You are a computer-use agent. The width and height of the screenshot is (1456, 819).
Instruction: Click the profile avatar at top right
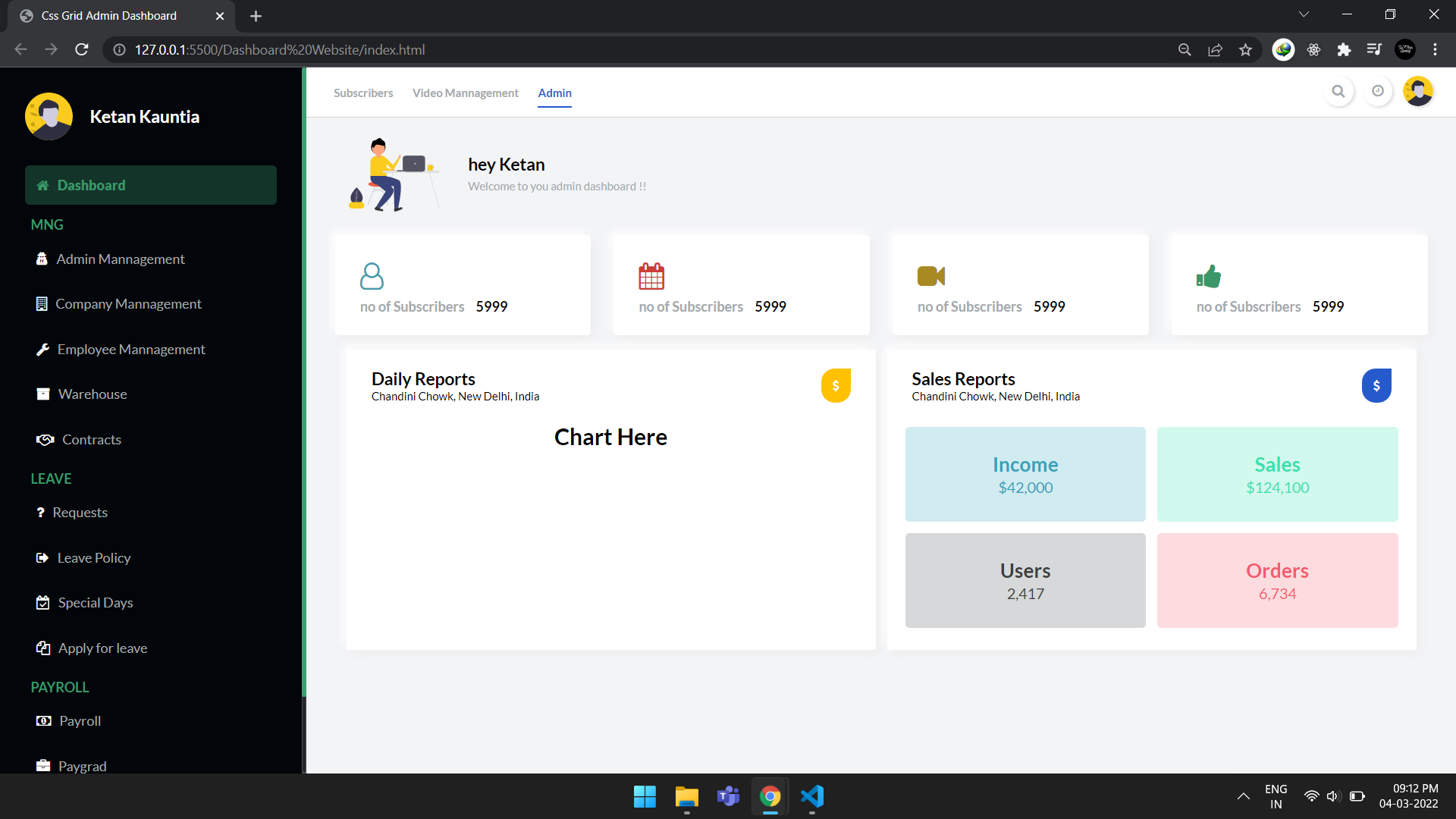click(x=1418, y=91)
